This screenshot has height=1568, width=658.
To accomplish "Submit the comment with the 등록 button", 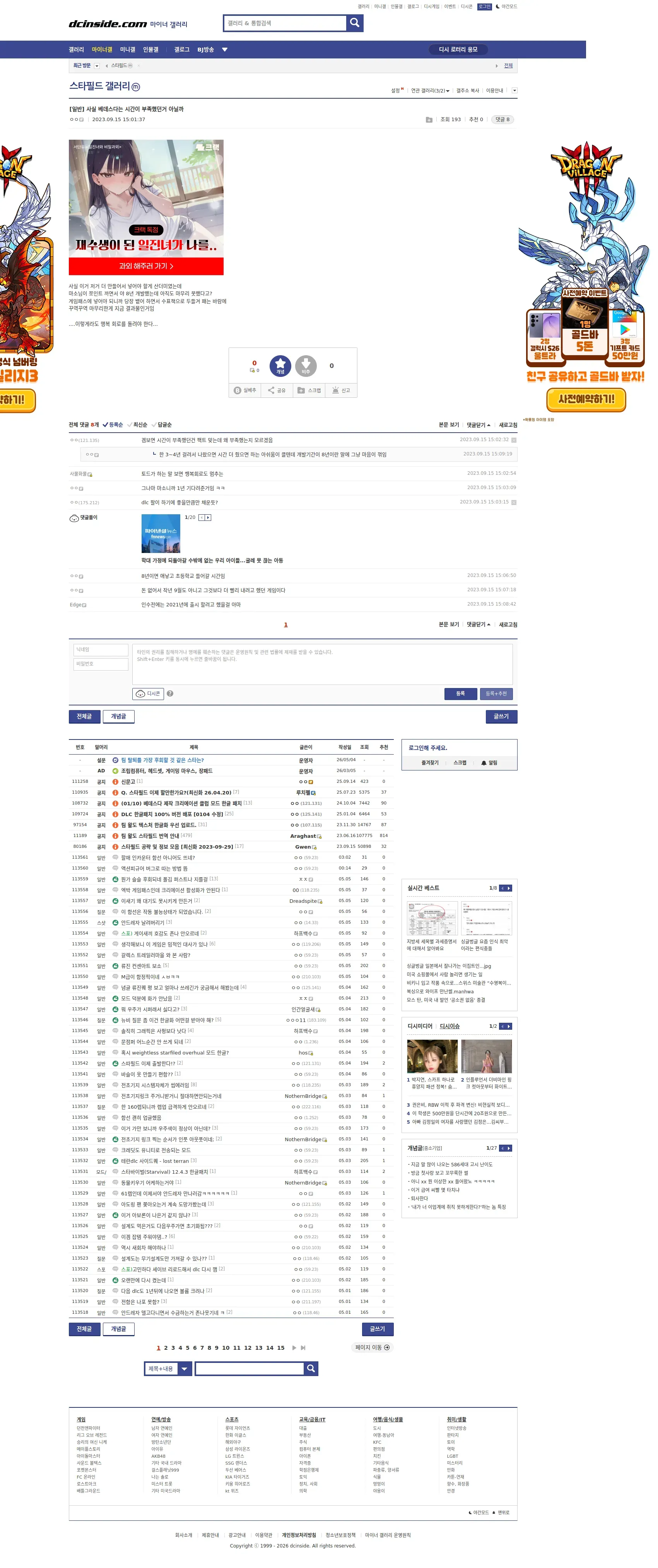I will 460,693.
